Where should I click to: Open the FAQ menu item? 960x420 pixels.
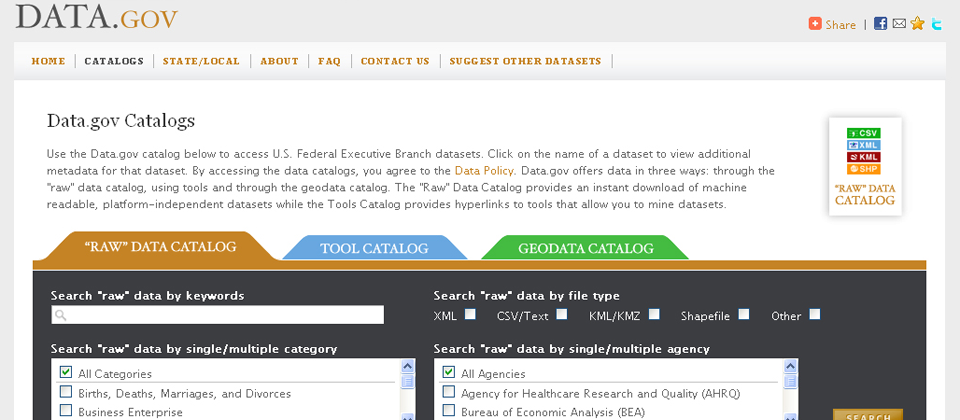[x=329, y=61]
